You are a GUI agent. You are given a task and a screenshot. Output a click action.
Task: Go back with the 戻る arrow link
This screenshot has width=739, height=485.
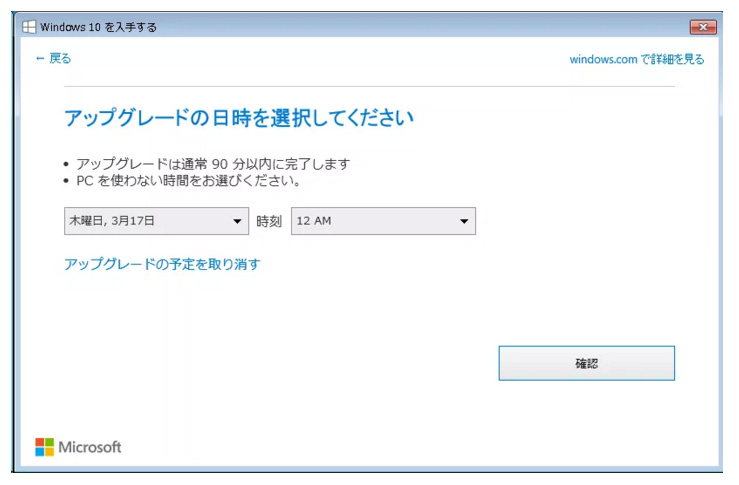(x=53, y=58)
